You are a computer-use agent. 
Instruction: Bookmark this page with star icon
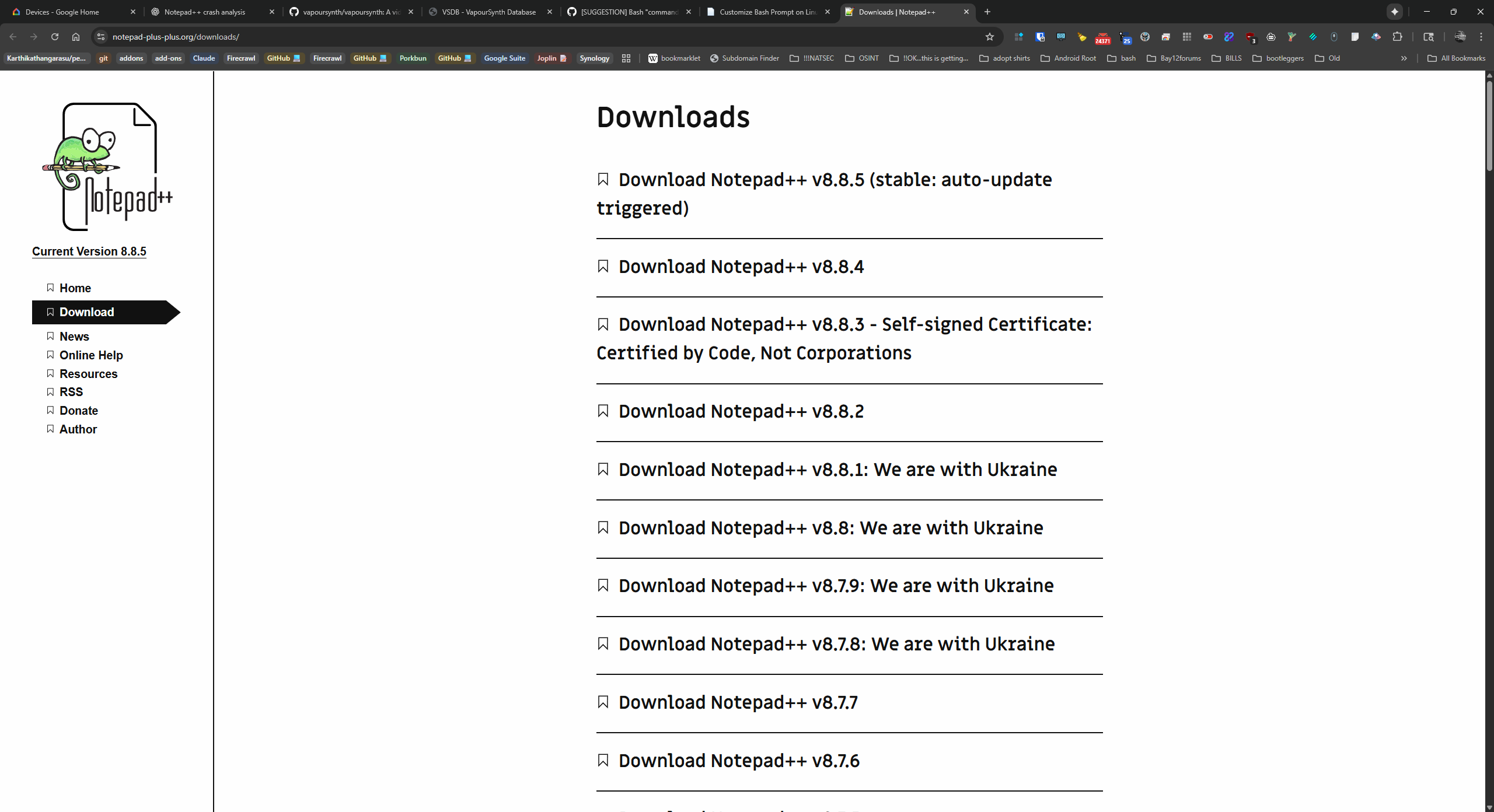(989, 37)
